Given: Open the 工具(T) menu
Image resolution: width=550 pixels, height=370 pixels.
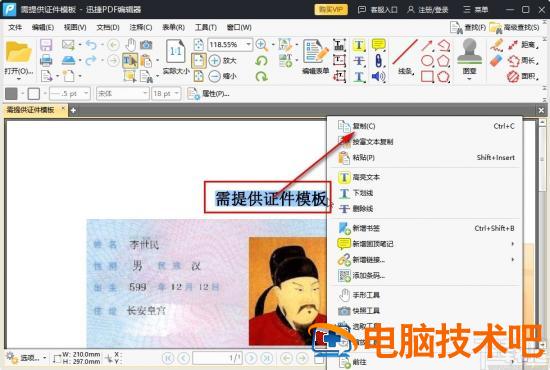Looking at the screenshot, I should (206, 27).
